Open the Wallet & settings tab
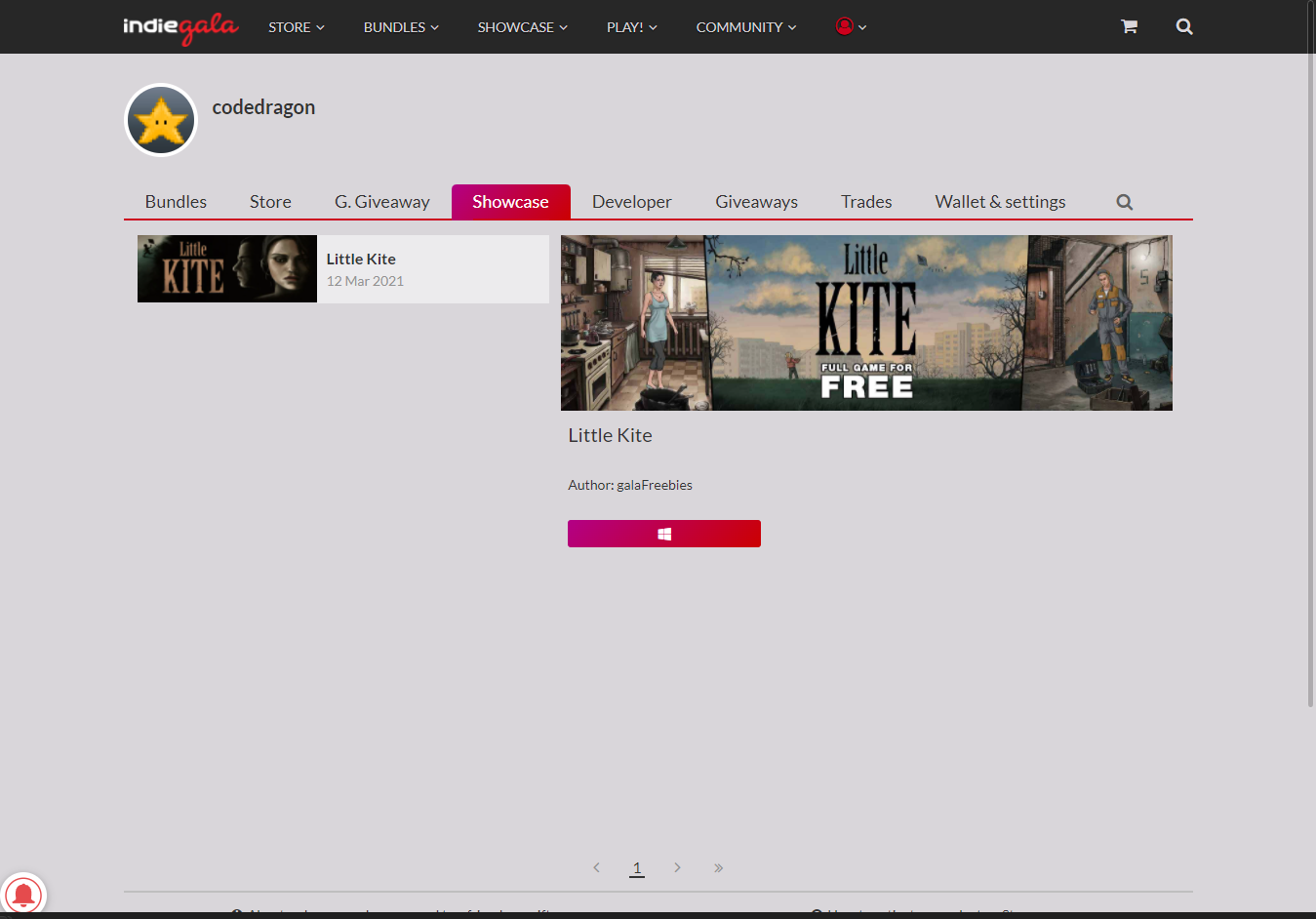This screenshot has width=1316, height=919. pos(1000,202)
